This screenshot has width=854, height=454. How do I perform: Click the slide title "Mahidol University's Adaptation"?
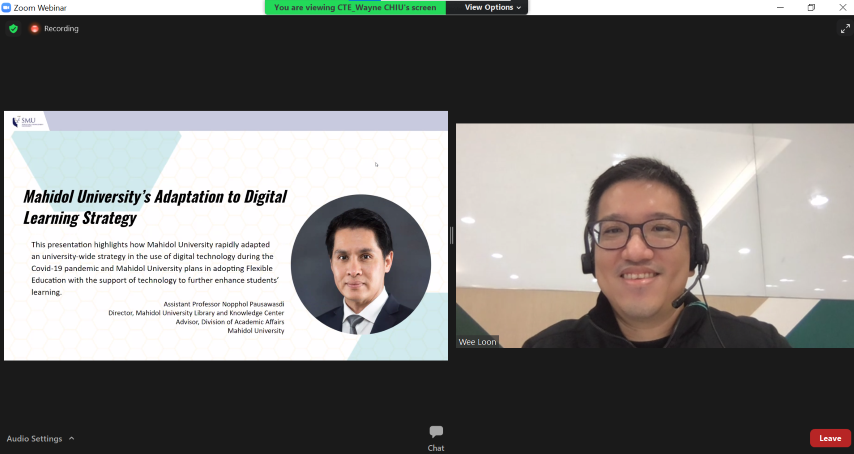(x=155, y=196)
